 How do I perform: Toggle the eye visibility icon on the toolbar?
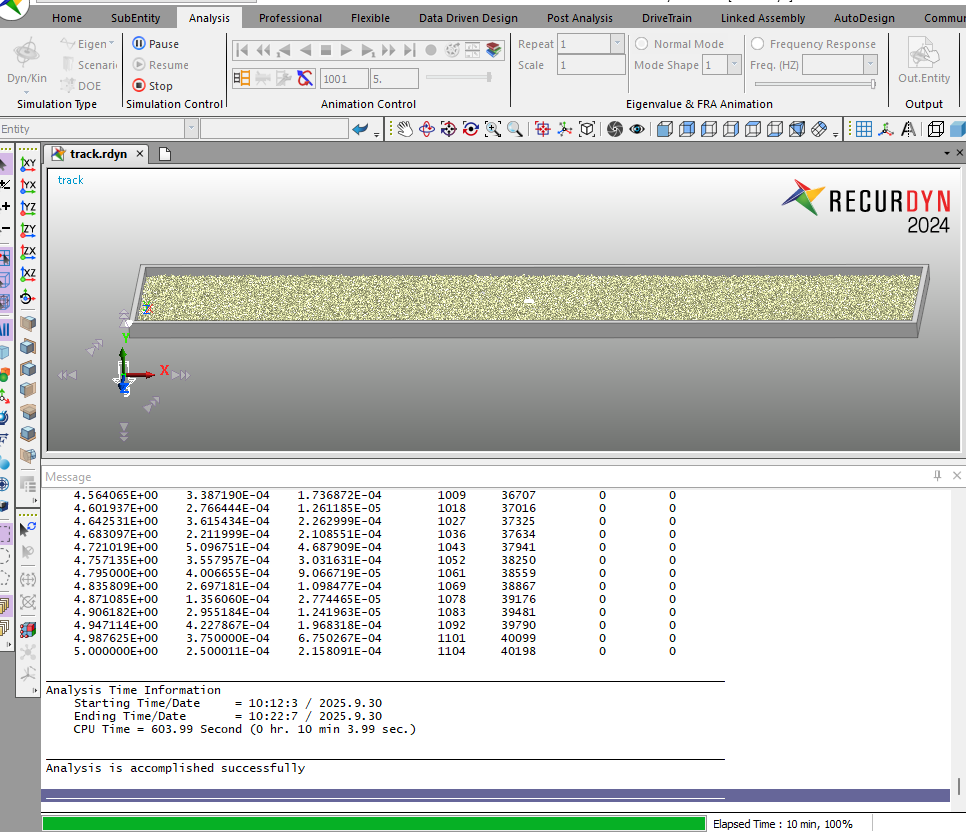637,129
